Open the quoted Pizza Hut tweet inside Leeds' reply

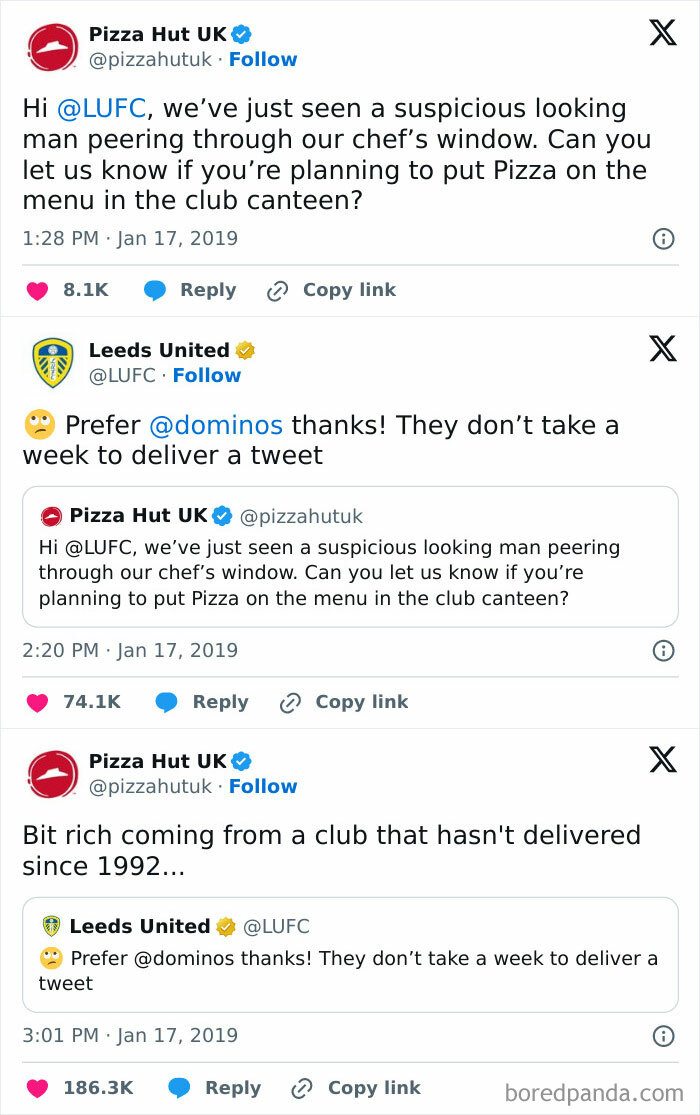[350, 557]
